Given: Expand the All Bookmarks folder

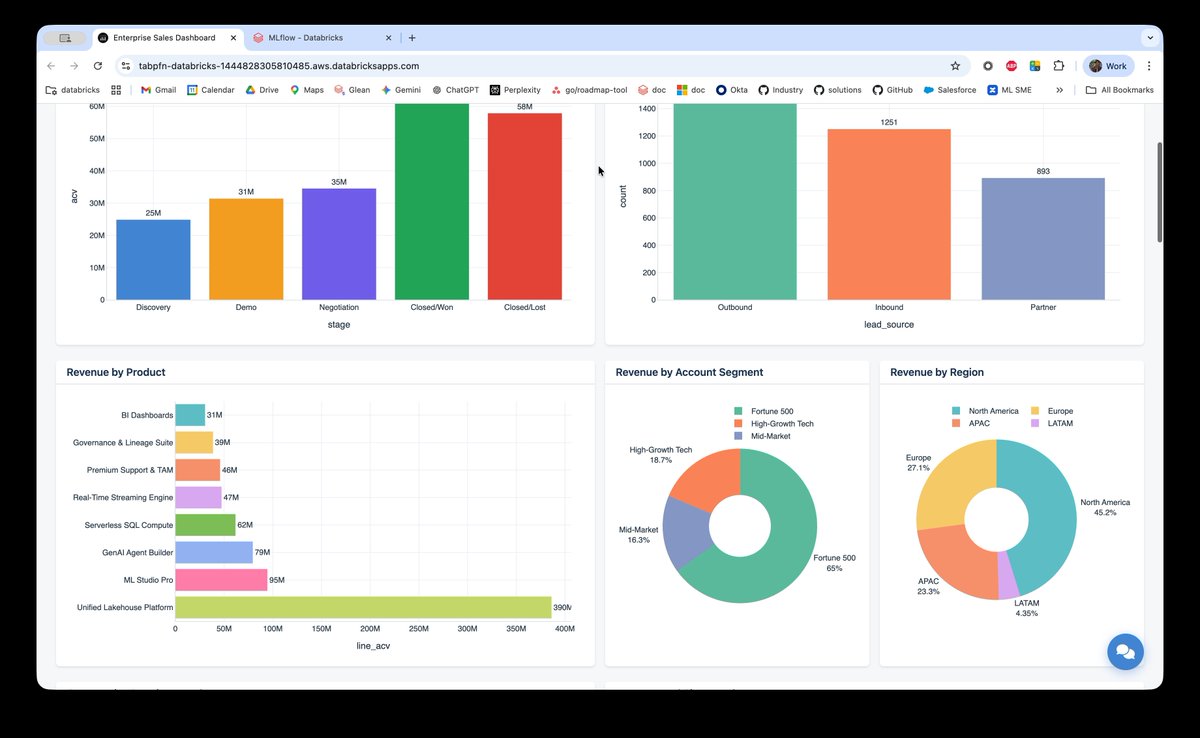Looking at the screenshot, I should pos(1120,90).
